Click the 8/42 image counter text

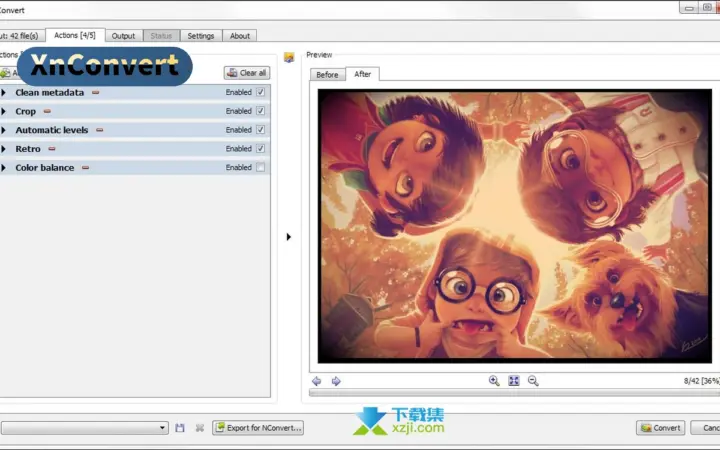(701, 381)
